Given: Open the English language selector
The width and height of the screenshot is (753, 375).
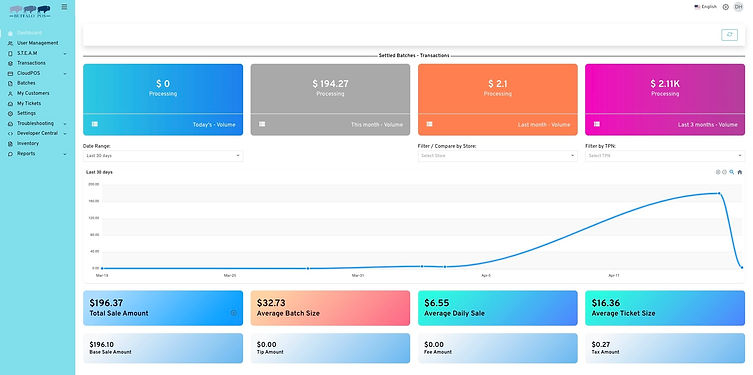Looking at the screenshot, I should click(705, 7).
